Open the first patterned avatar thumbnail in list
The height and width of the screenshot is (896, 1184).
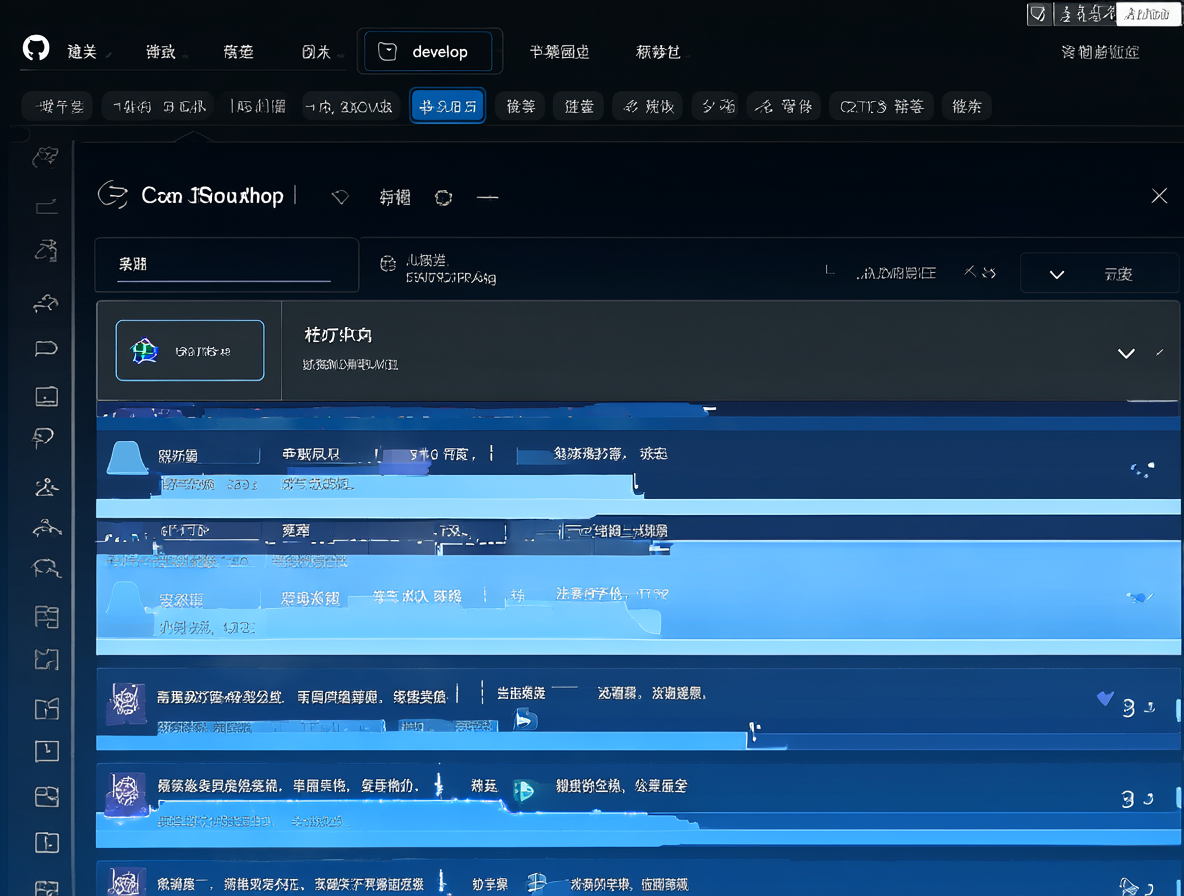125,703
